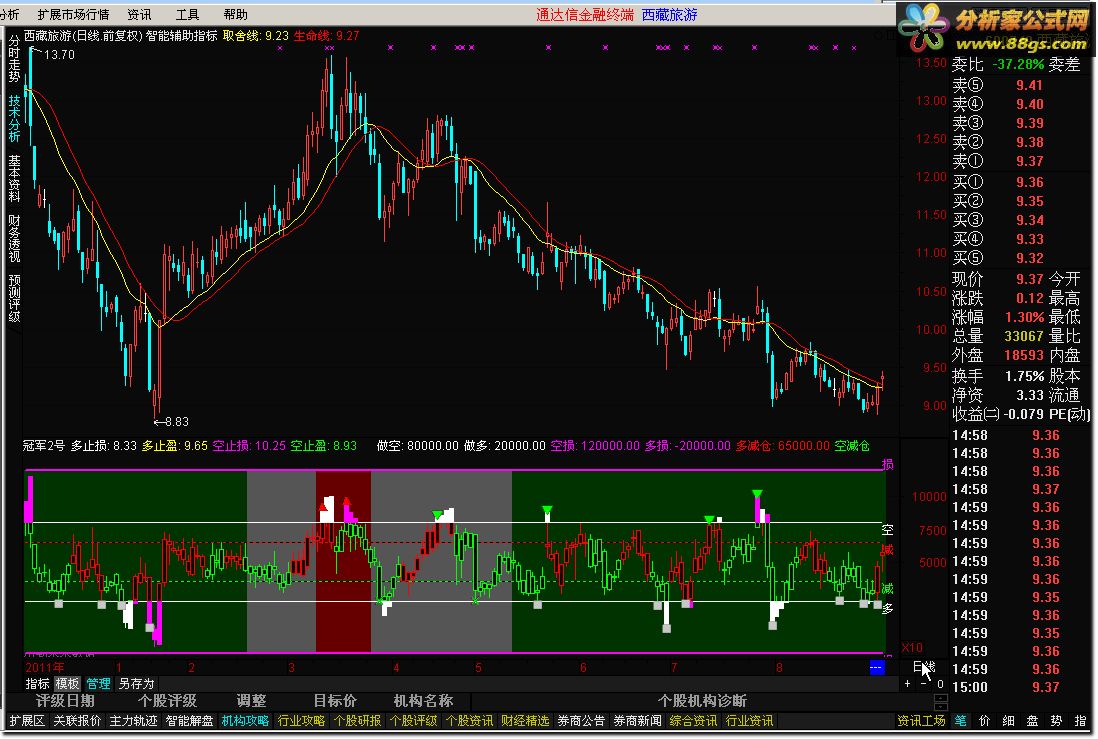Select 财务透视 side tab
Viewport: 1098px width, 739px height.
tap(14, 238)
